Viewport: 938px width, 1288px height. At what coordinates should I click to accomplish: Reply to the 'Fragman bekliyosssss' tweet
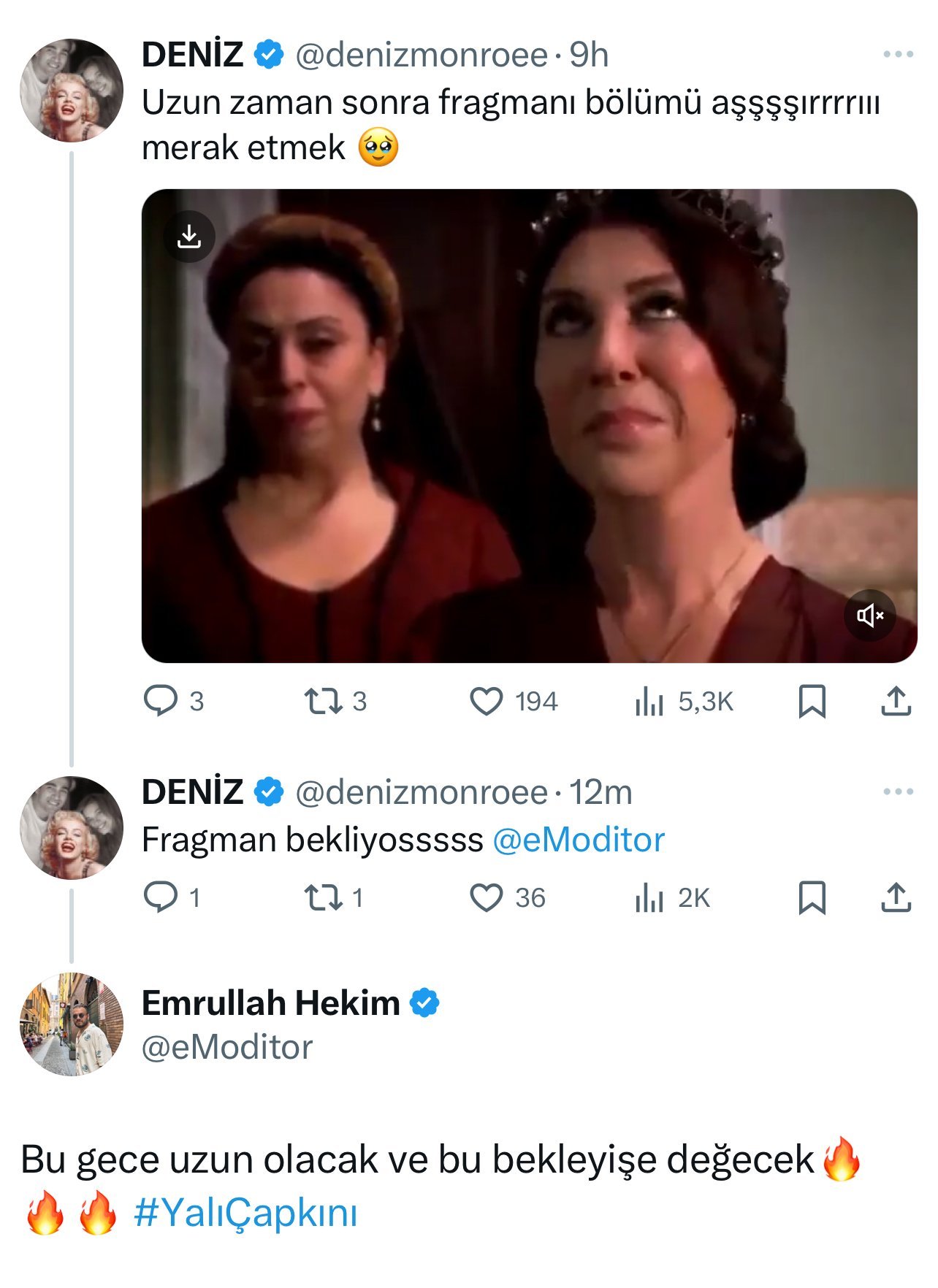(161, 897)
